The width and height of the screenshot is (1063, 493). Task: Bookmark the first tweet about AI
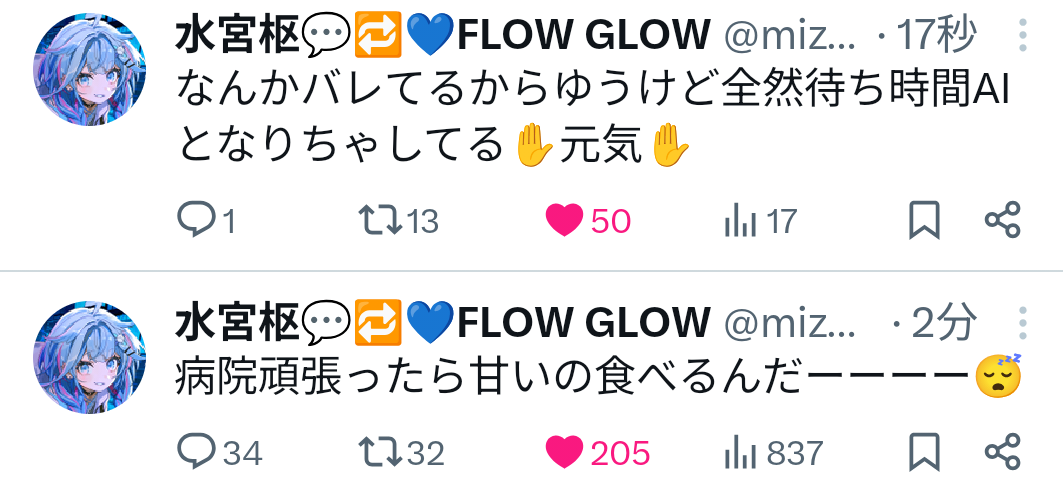tap(924, 220)
